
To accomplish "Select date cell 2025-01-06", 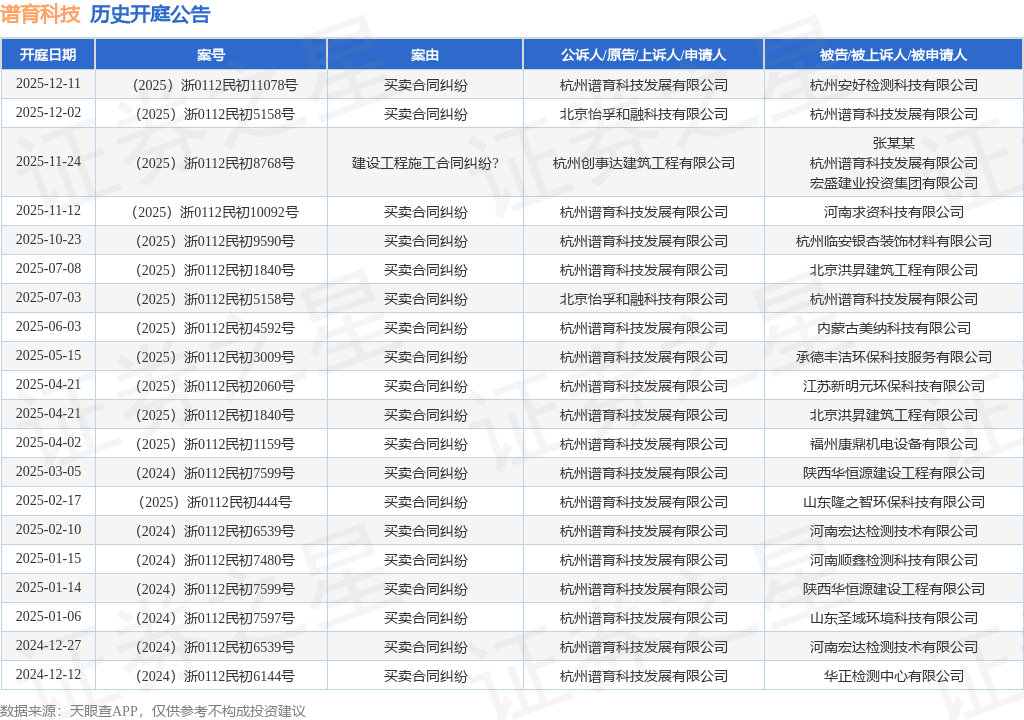I will tap(48, 617).
